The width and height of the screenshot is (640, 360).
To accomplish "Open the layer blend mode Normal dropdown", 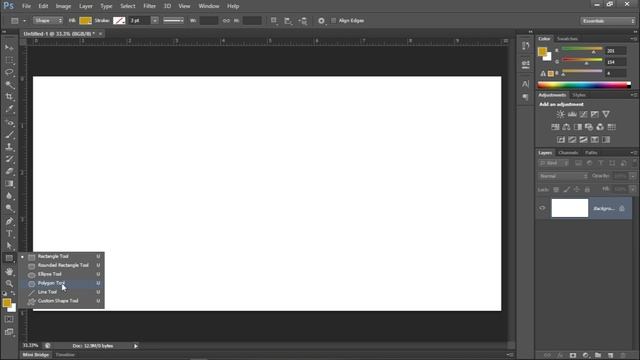I will click(x=564, y=176).
